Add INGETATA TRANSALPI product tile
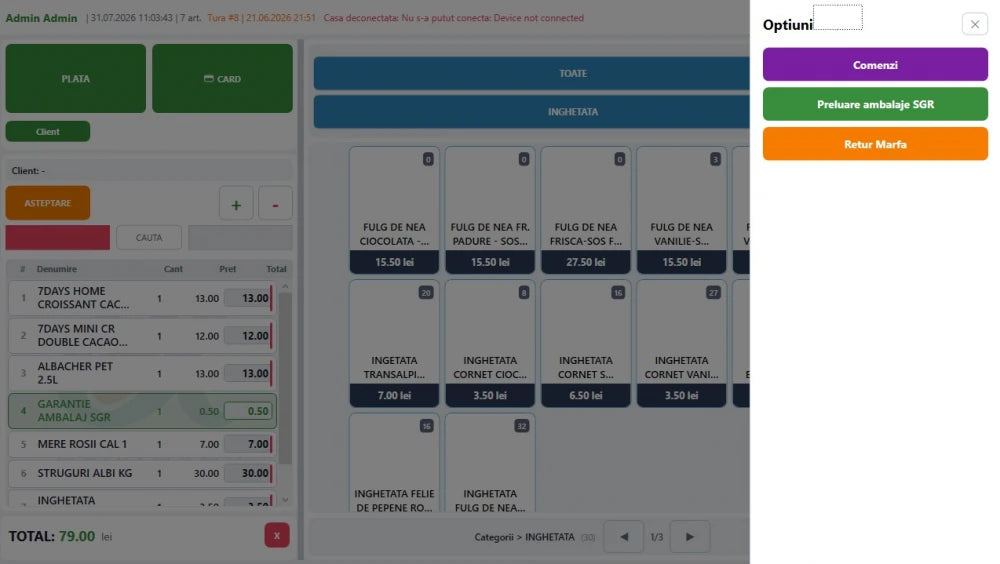Viewport: 1000px width, 564px height. pos(394,344)
